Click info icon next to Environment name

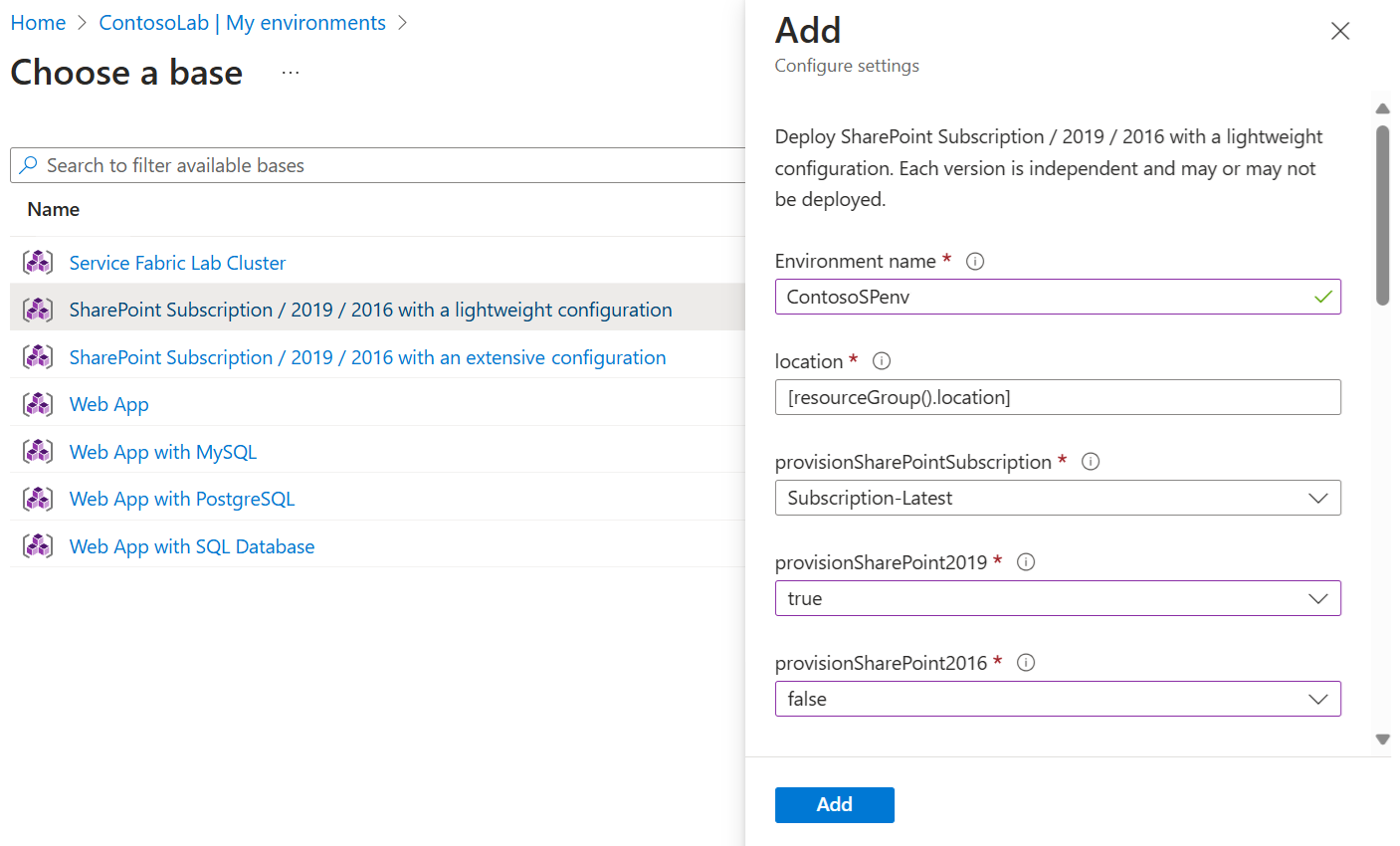point(975,262)
